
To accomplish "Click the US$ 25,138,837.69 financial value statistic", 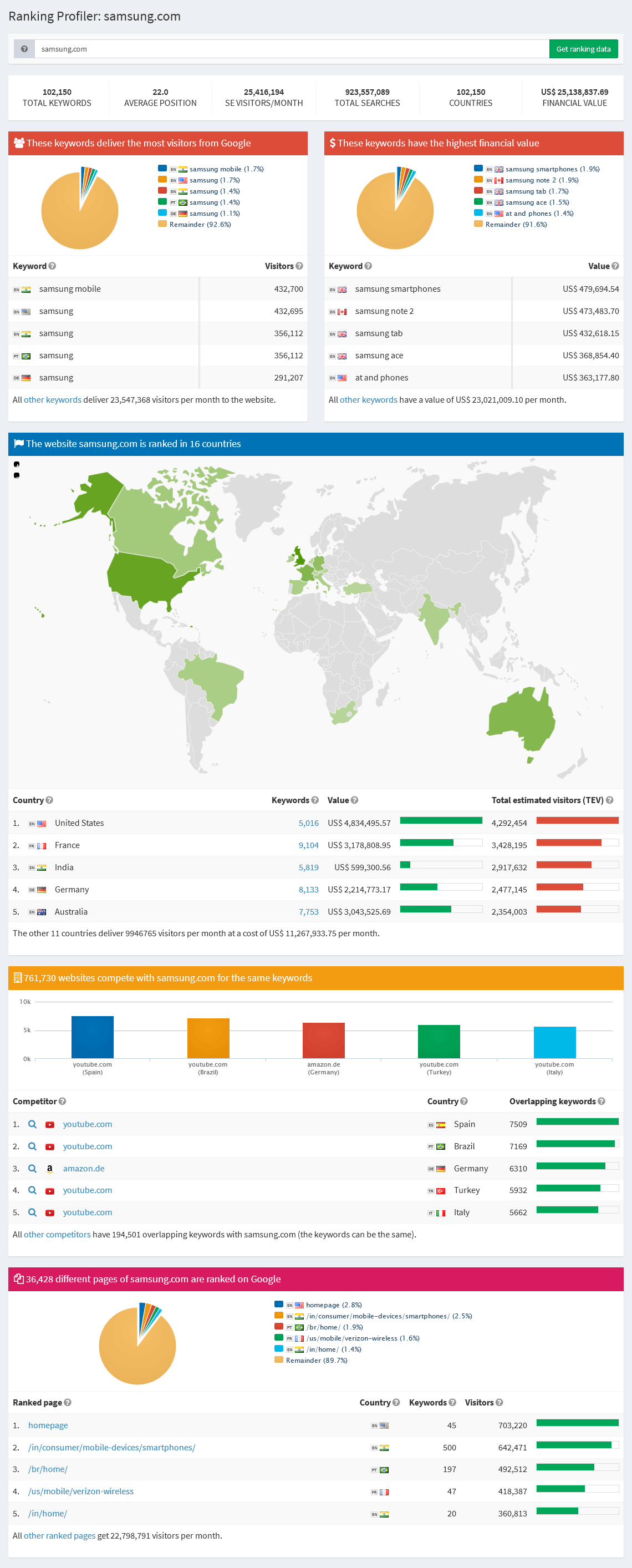I will pyautogui.click(x=574, y=92).
